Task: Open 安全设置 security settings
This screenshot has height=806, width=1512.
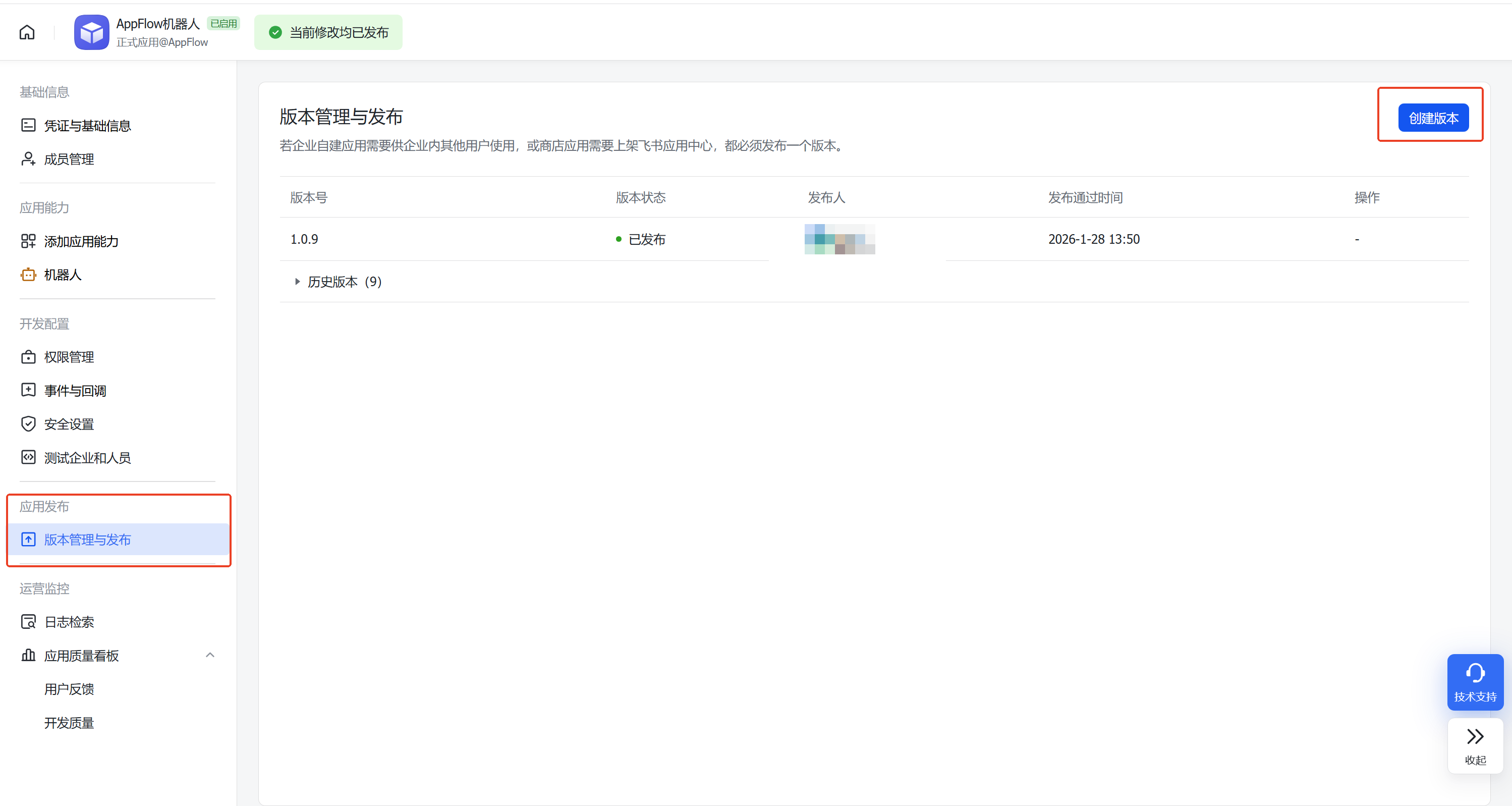Action: point(69,424)
